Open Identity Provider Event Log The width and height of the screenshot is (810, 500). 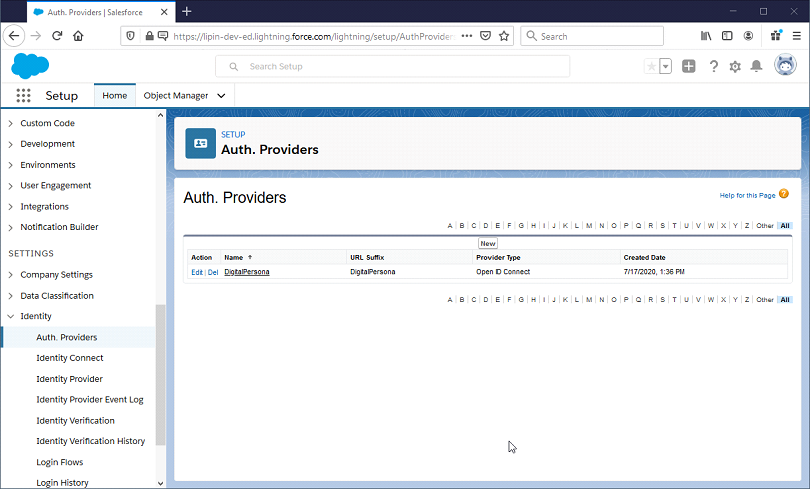point(89,400)
